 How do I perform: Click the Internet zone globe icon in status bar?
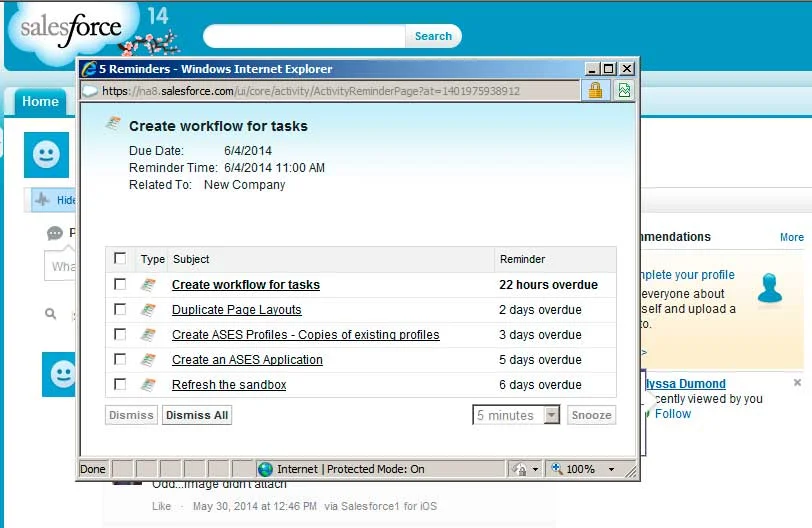266,469
